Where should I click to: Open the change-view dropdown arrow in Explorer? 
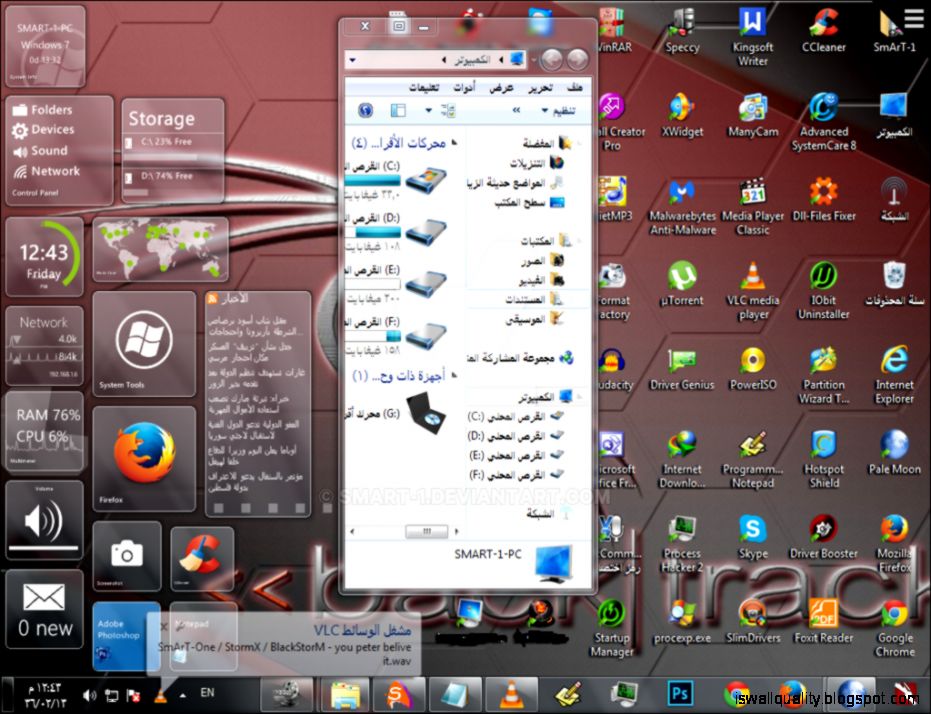[x=428, y=110]
